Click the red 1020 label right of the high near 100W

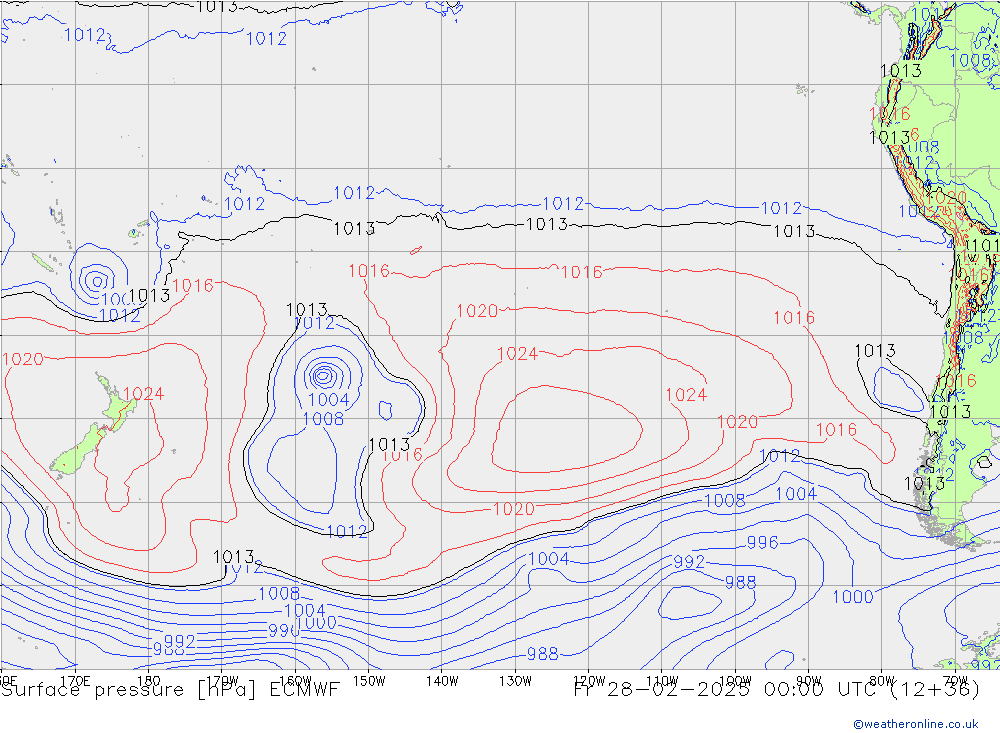click(738, 422)
